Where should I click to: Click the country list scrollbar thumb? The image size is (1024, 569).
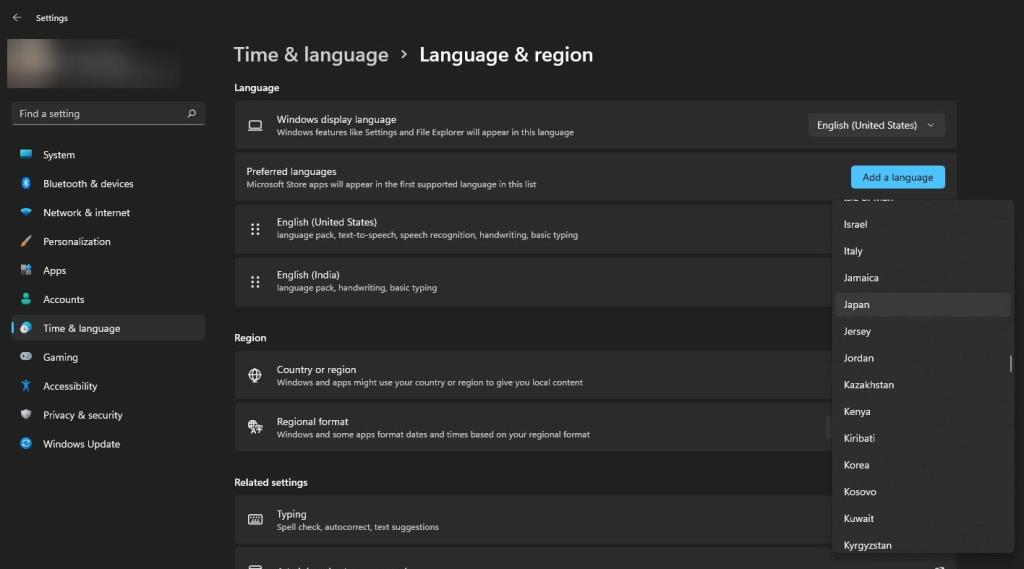[1010, 363]
